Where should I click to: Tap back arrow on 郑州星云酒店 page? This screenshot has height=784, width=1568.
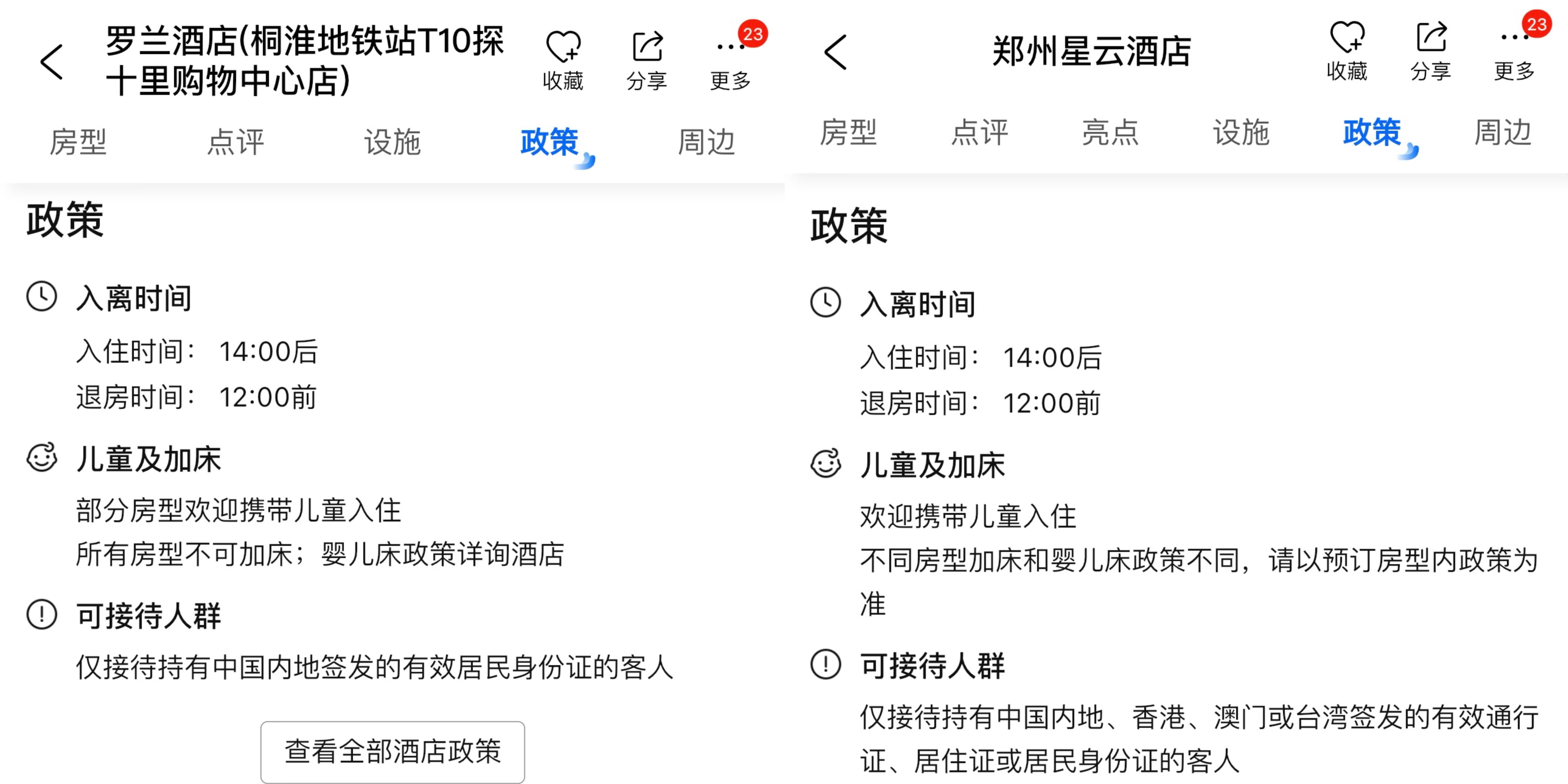[x=836, y=52]
